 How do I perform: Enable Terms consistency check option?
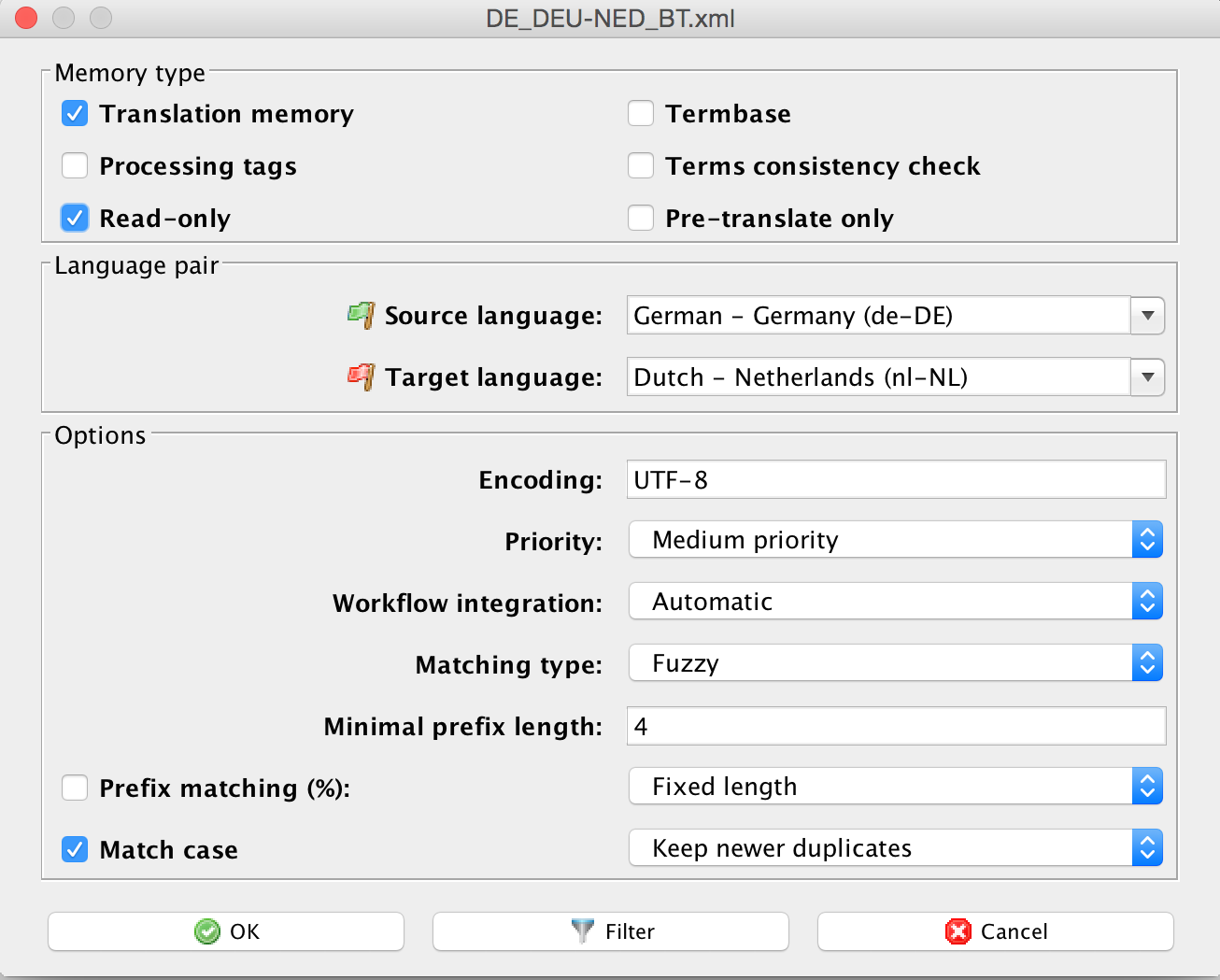tap(641, 166)
